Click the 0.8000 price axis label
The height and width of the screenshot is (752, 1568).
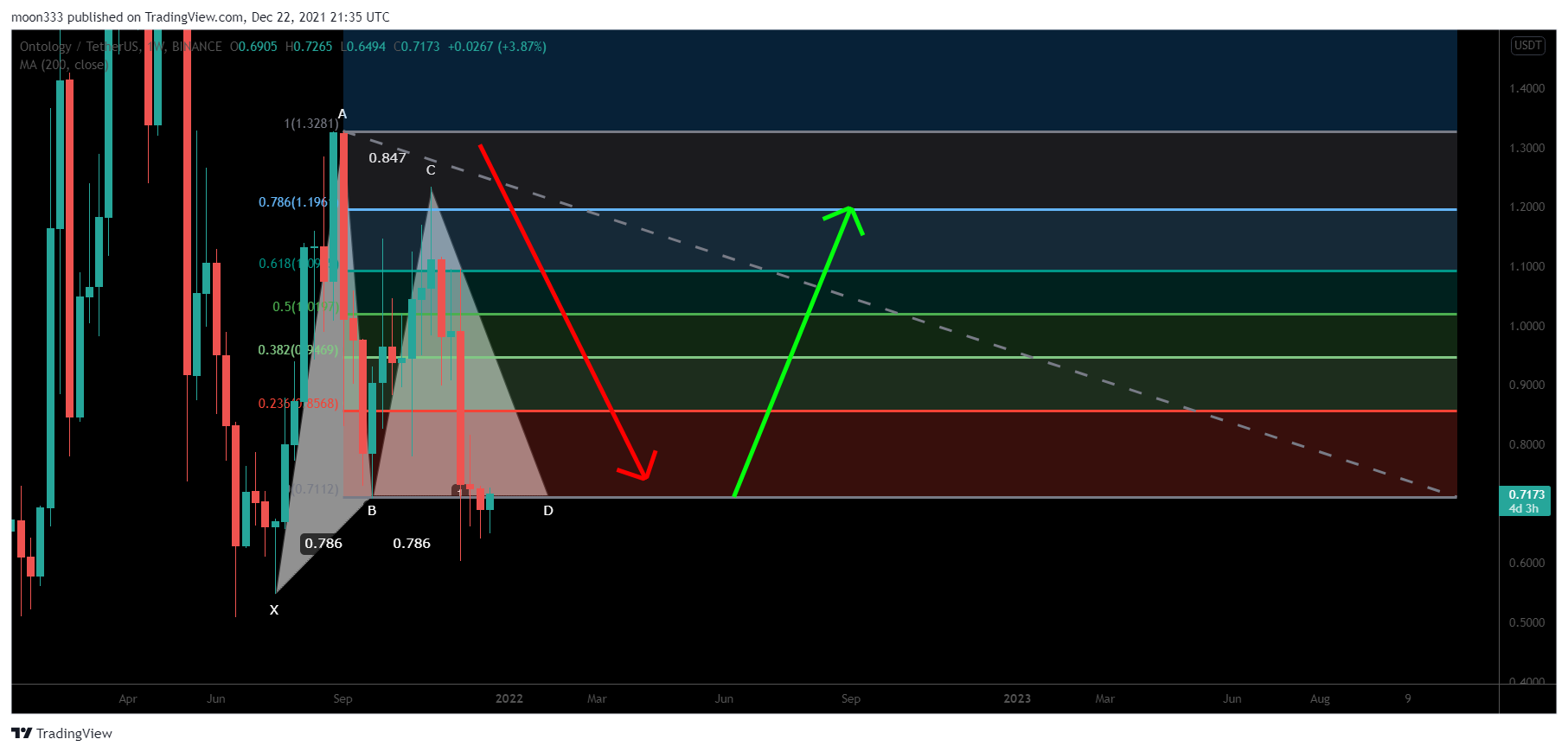[x=1526, y=444]
